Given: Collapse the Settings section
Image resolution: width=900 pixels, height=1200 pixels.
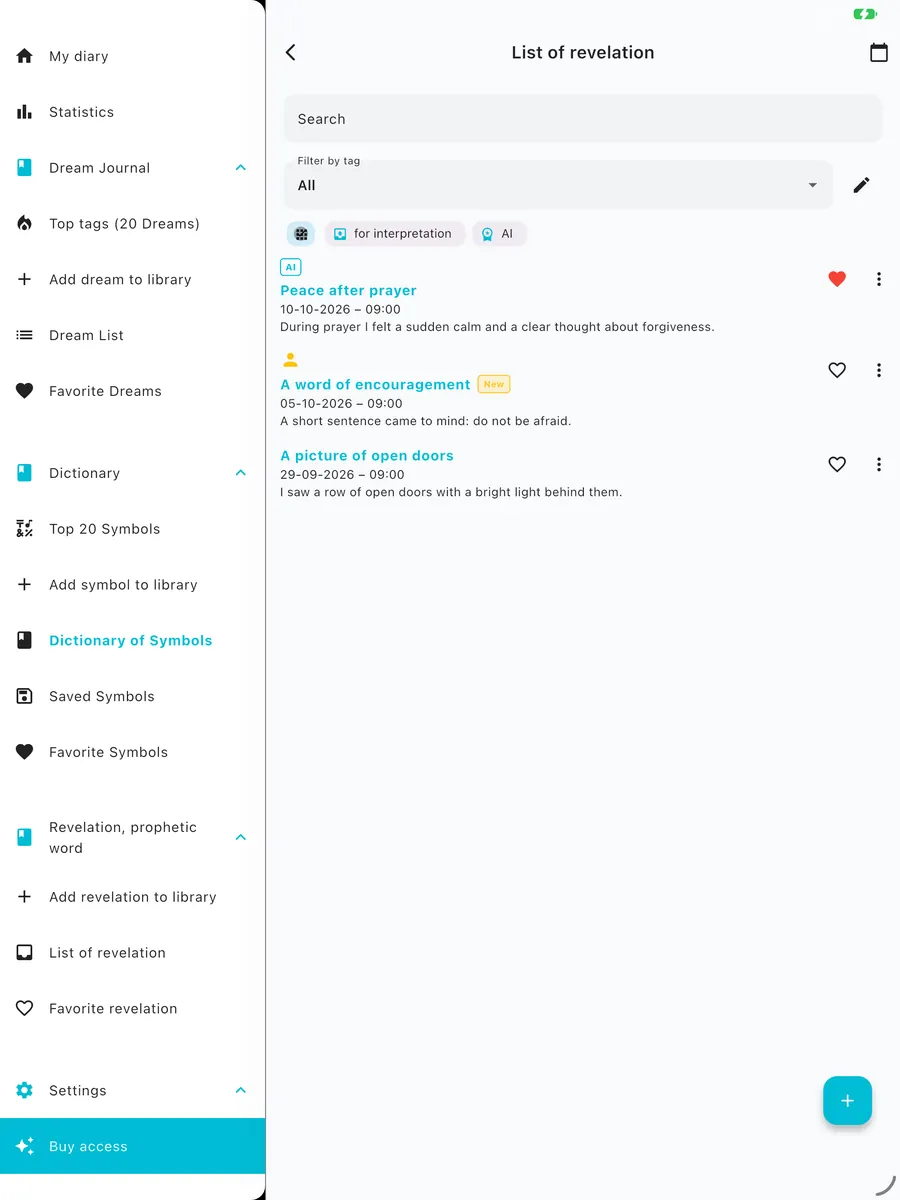Looking at the screenshot, I should tap(241, 1090).
